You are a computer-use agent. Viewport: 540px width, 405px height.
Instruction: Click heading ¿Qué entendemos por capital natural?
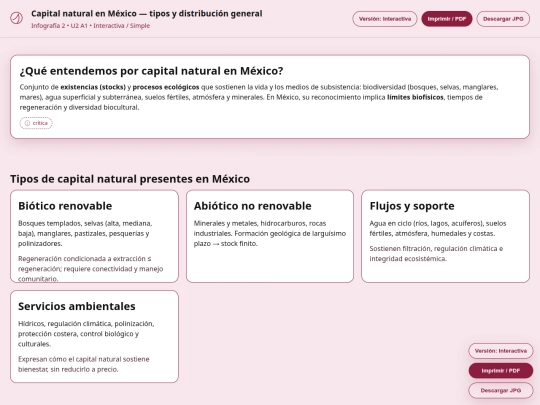point(152,71)
